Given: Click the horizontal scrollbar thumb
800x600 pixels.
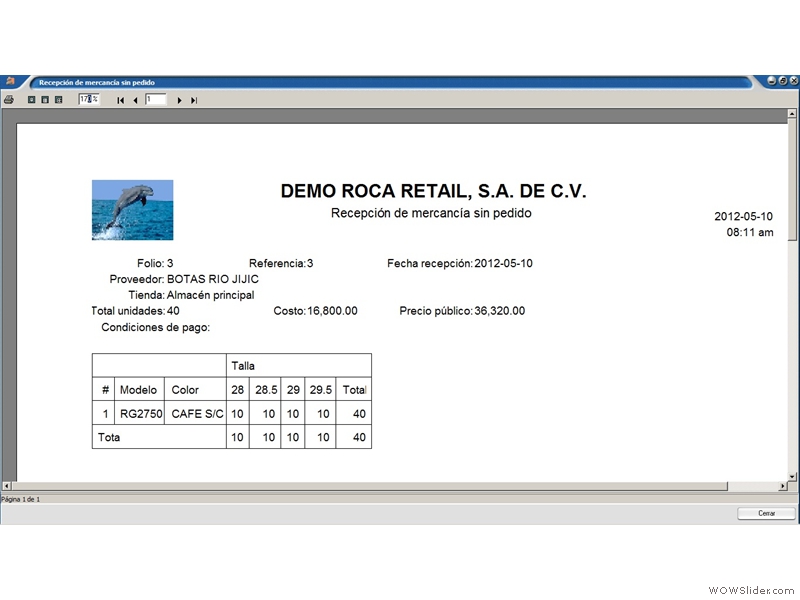Looking at the screenshot, I should (x=370, y=486).
